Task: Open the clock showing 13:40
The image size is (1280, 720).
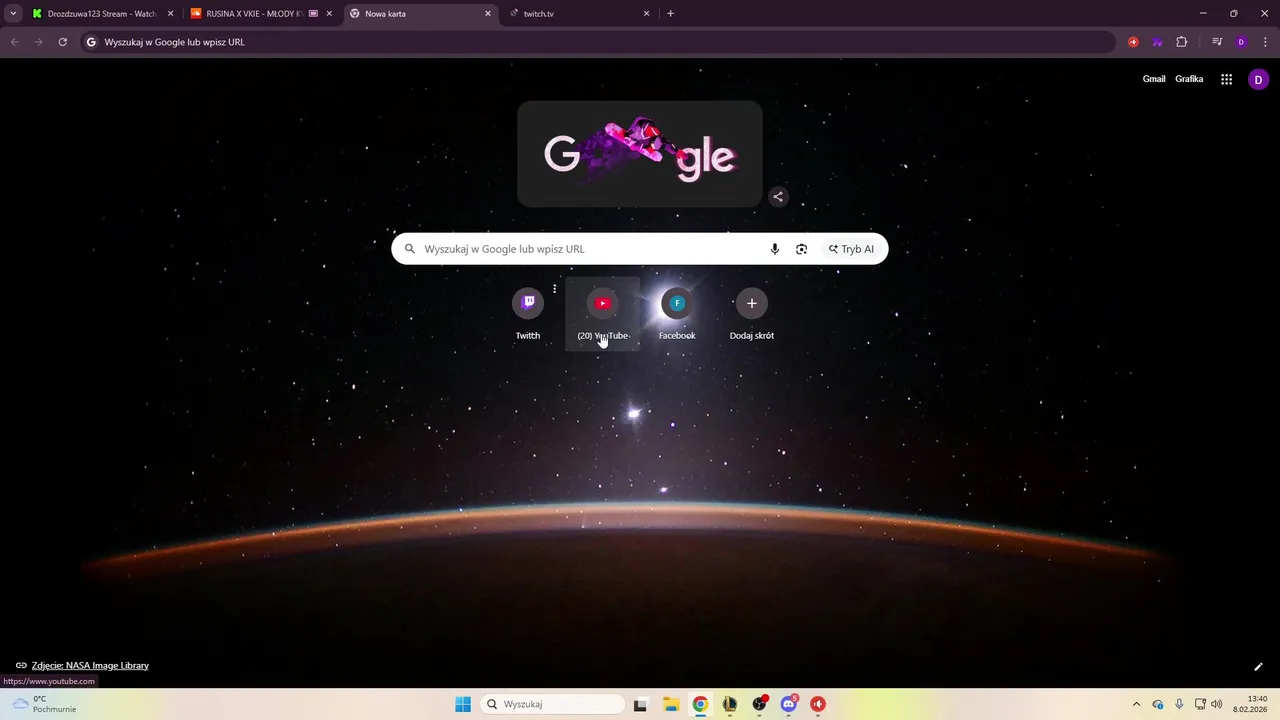Action: (1250, 704)
